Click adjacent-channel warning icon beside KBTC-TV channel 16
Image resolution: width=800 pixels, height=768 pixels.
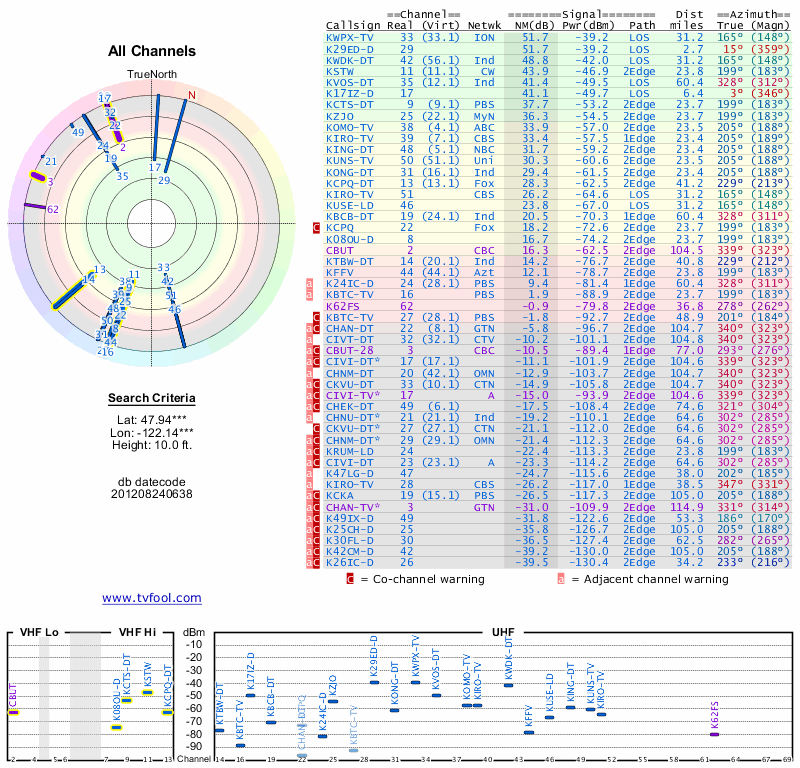[309, 295]
